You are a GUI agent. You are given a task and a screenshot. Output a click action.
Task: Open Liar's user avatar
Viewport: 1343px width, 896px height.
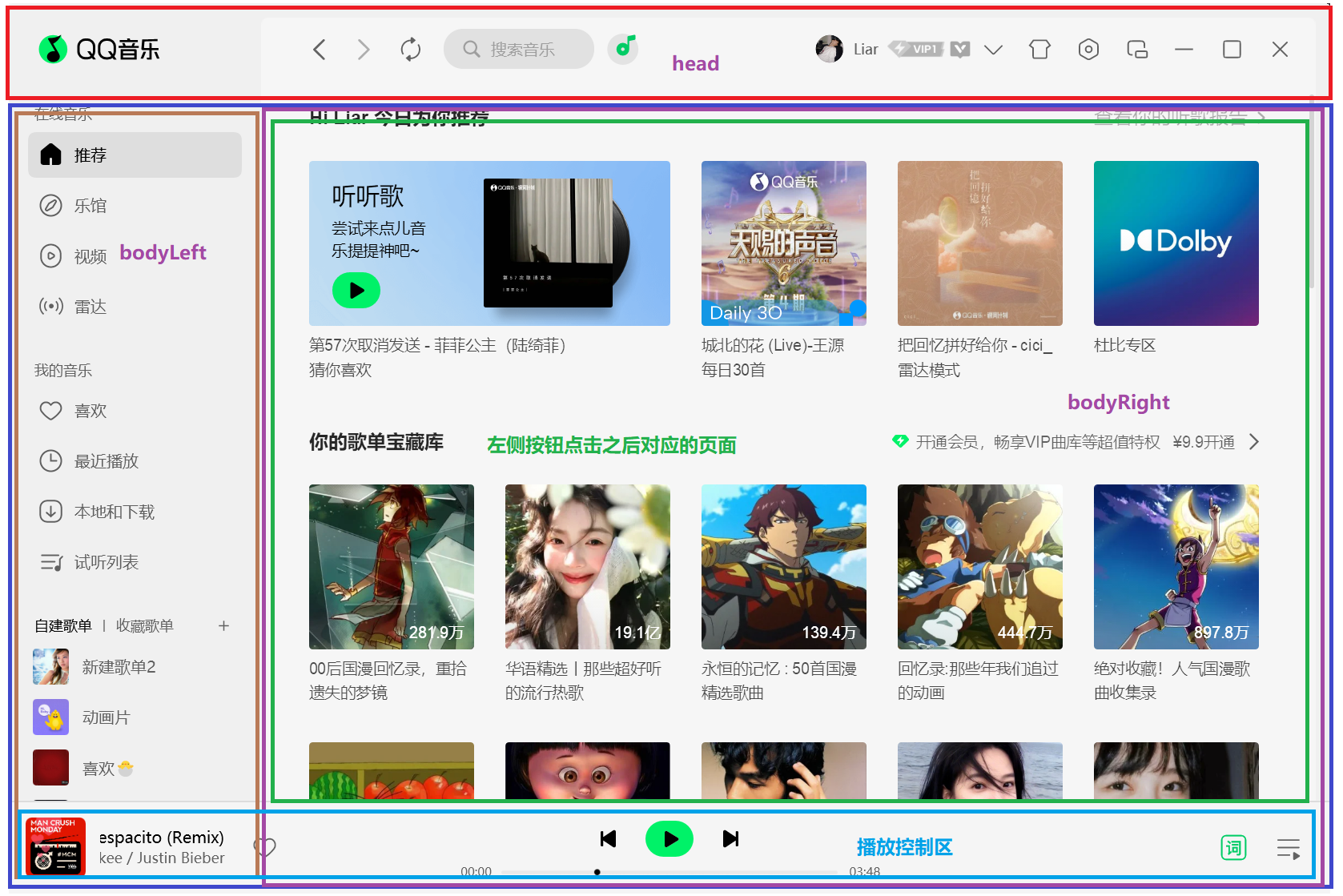pos(829,49)
